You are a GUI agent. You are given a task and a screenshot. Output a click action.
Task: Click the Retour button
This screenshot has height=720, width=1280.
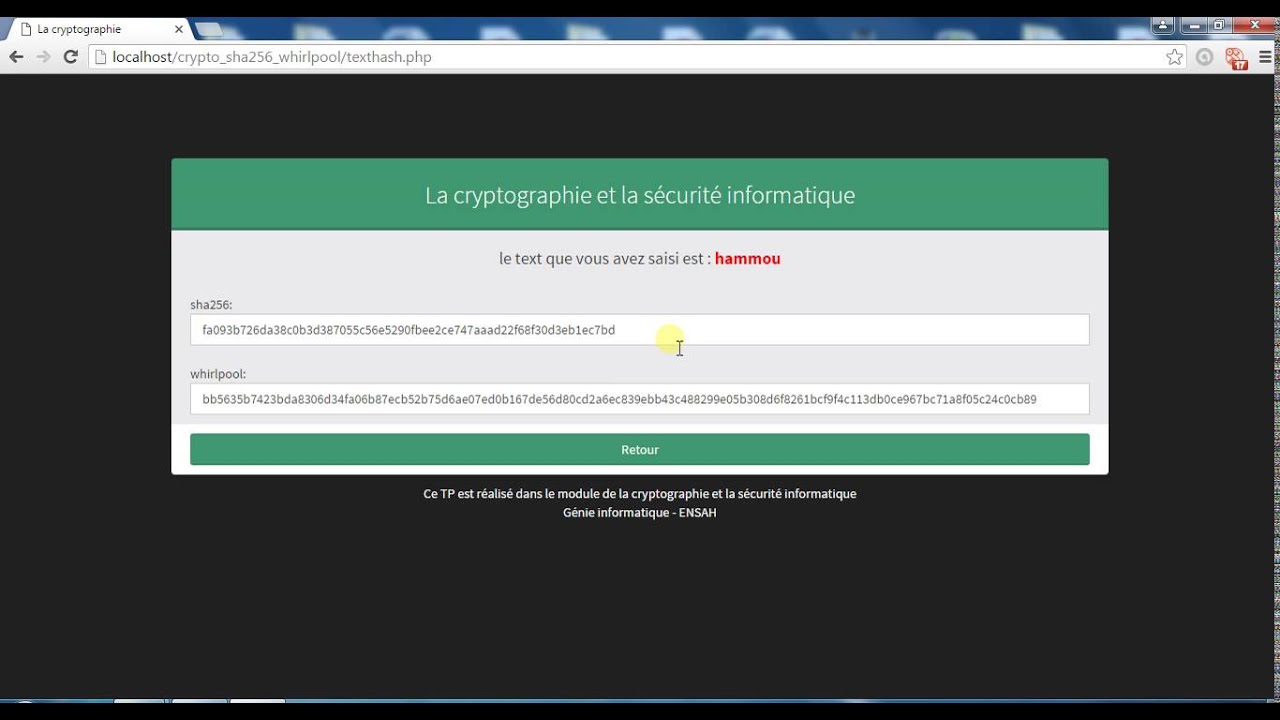tap(640, 449)
